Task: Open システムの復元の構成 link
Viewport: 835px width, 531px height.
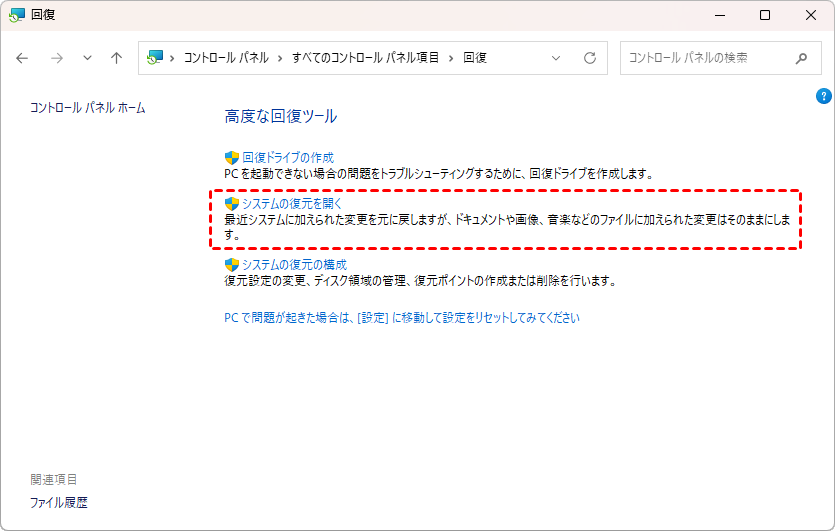Action: [294, 265]
